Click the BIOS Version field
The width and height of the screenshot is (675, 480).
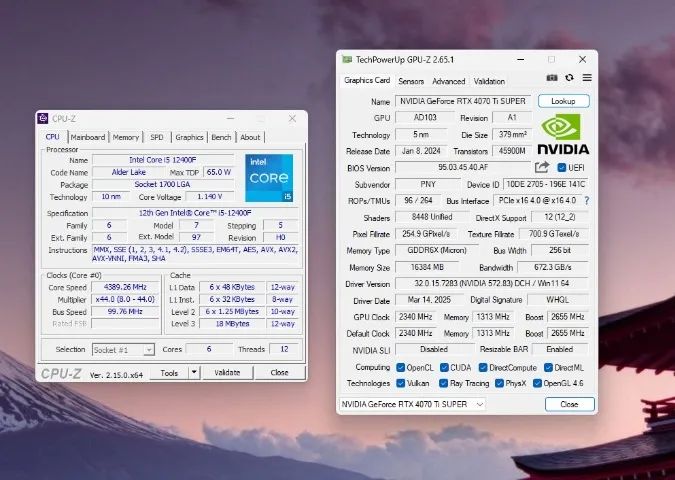[463, 167]
